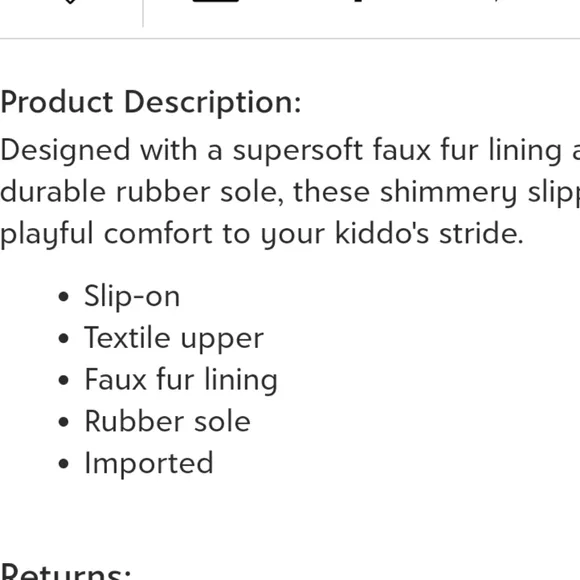Open the Returns section heading
This screenshot has height=580, width=580.
[66, 572]
